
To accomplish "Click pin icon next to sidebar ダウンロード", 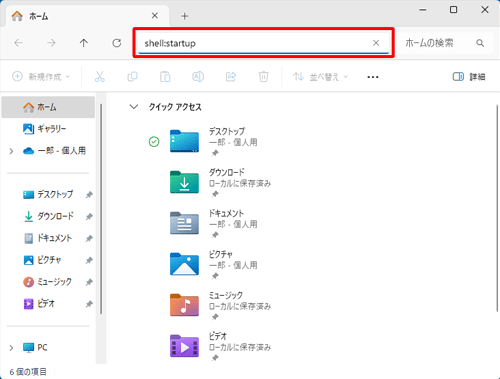I will 89,217.
